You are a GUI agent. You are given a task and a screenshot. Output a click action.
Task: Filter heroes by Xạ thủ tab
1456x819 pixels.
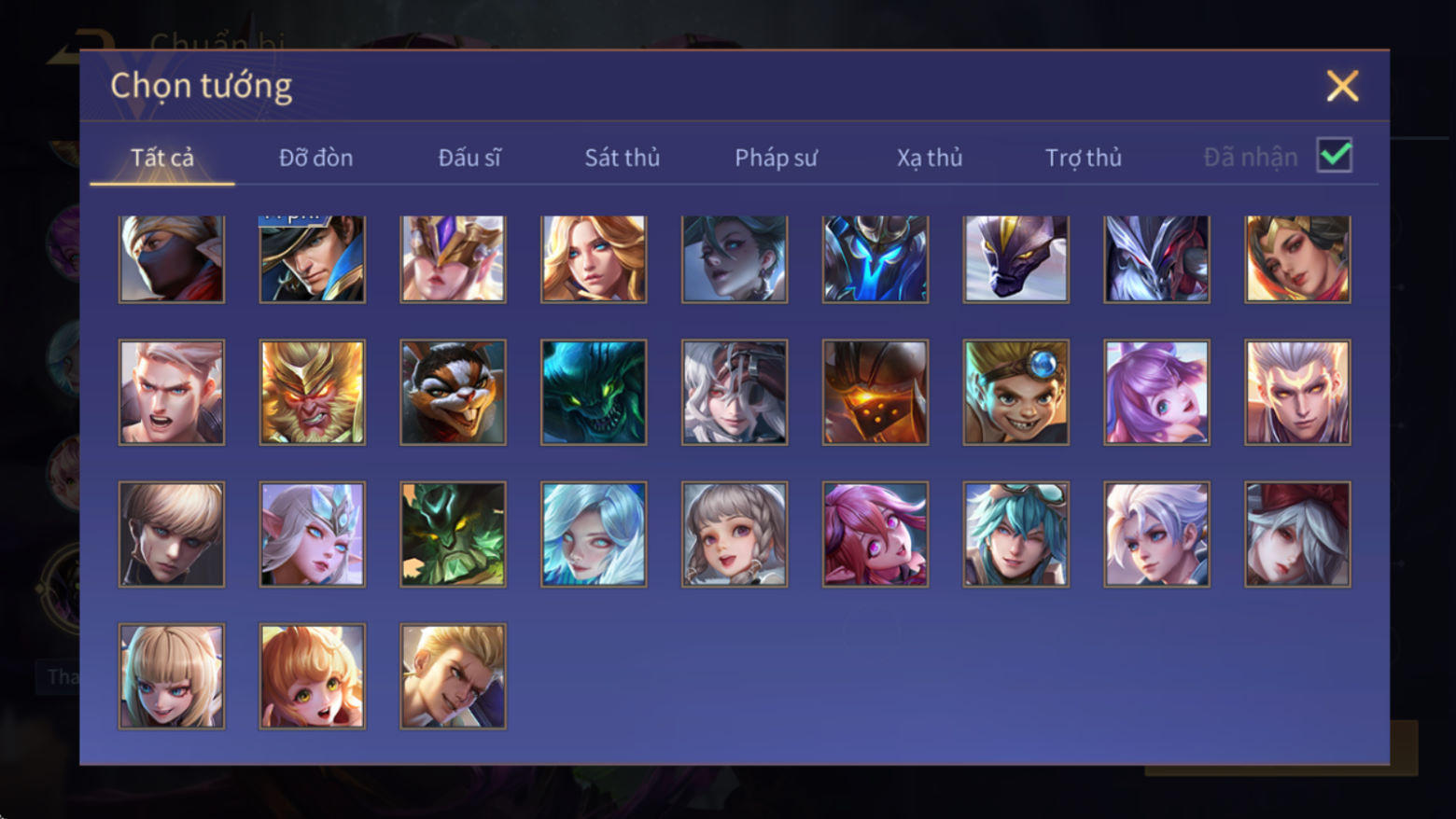pyautogui.click(x=930, y=158)
